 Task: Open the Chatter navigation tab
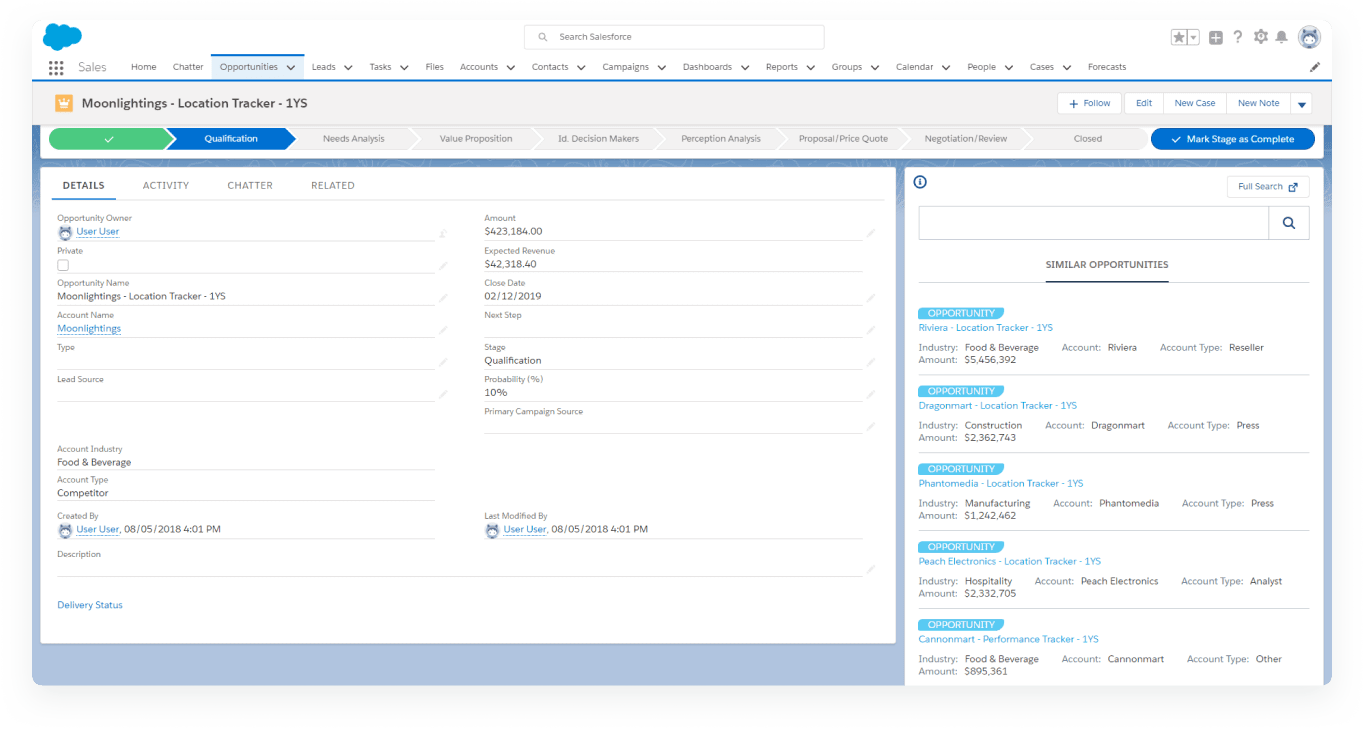pos(188,67)
